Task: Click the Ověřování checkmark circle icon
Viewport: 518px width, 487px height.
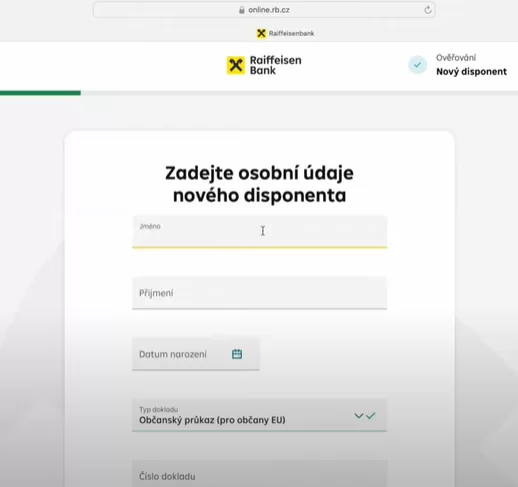Action: tap(417, 65)
